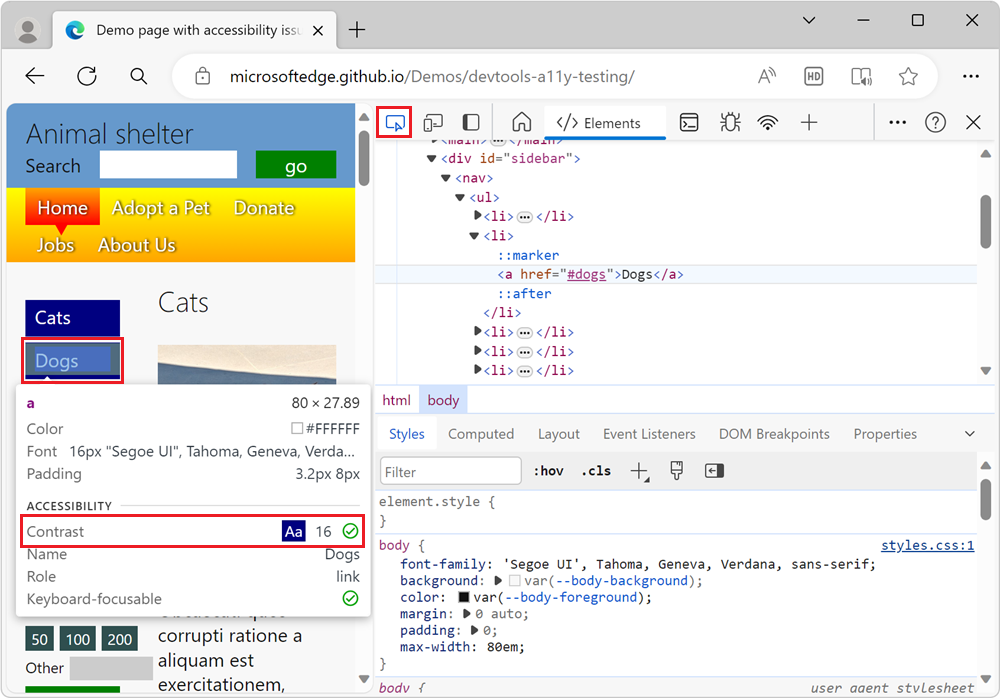This screenshot has height=698, width=1000.
Task: Click the Aa contrast swatch
Action: coord(293,531)
